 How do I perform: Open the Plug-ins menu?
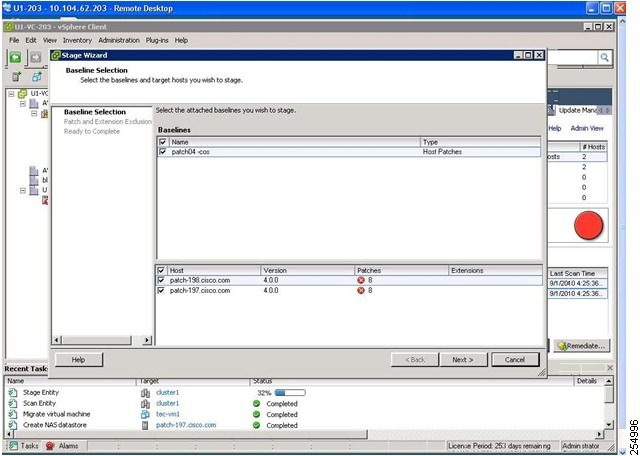coord(157,40)
